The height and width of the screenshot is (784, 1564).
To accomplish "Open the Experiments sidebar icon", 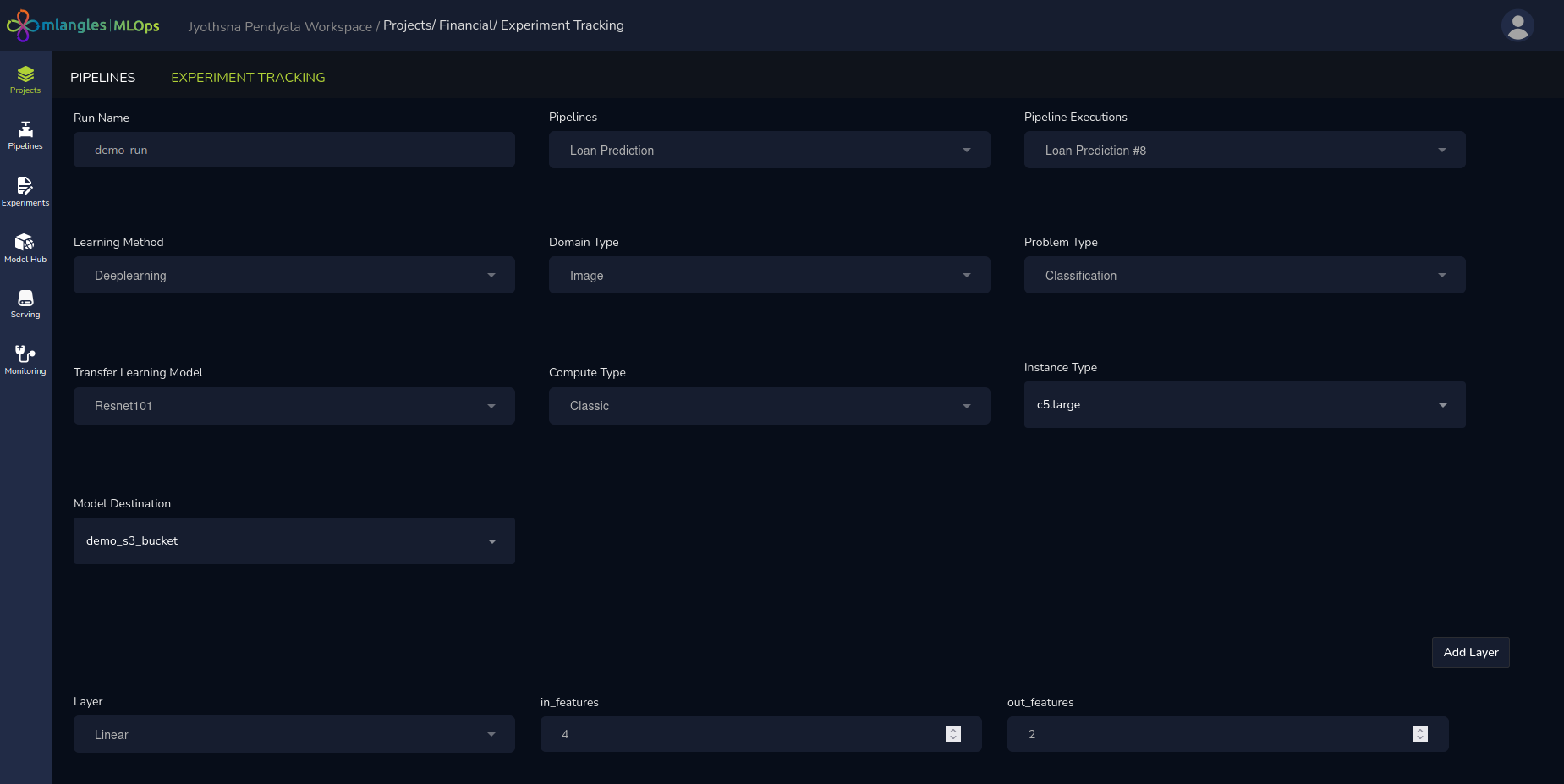I will (x=25, y=191).
